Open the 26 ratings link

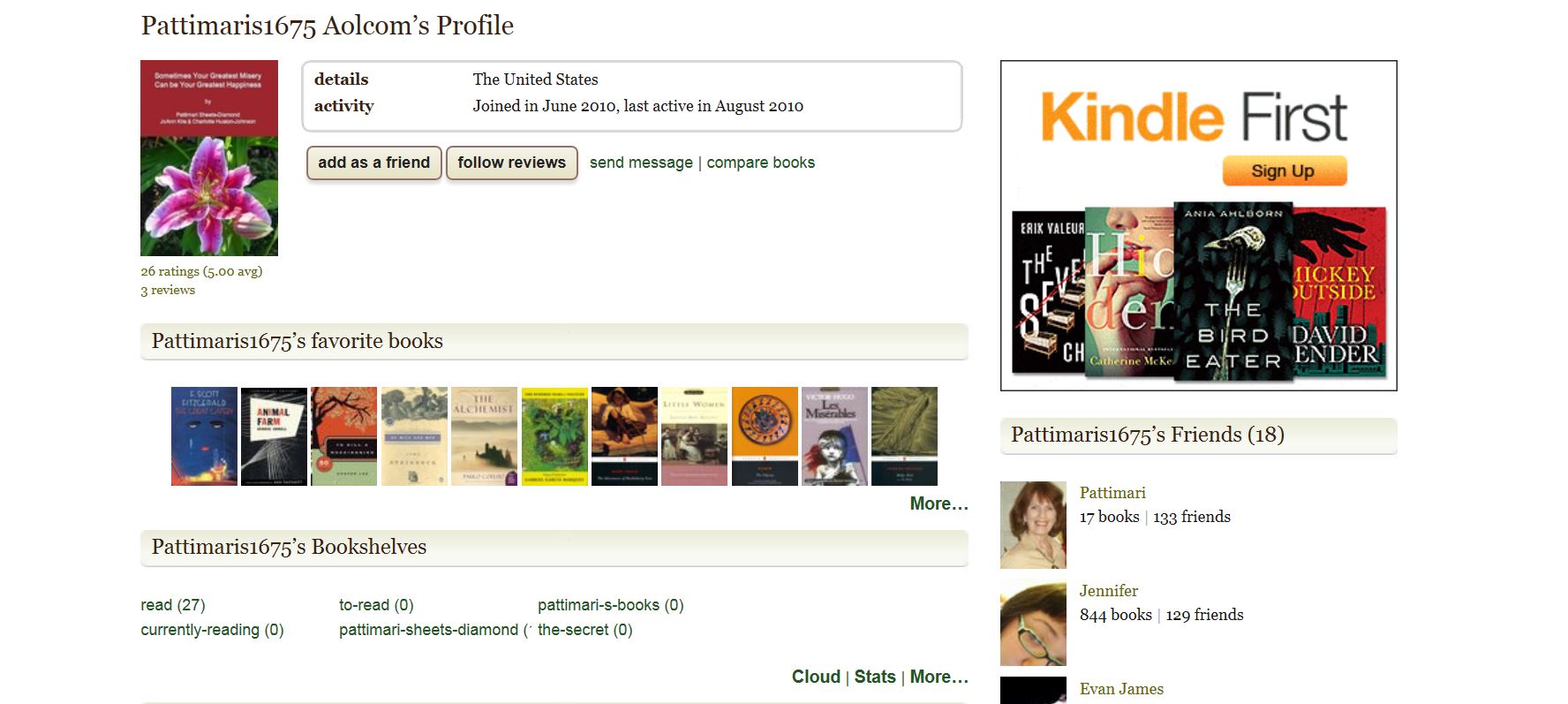pos(201,271)
